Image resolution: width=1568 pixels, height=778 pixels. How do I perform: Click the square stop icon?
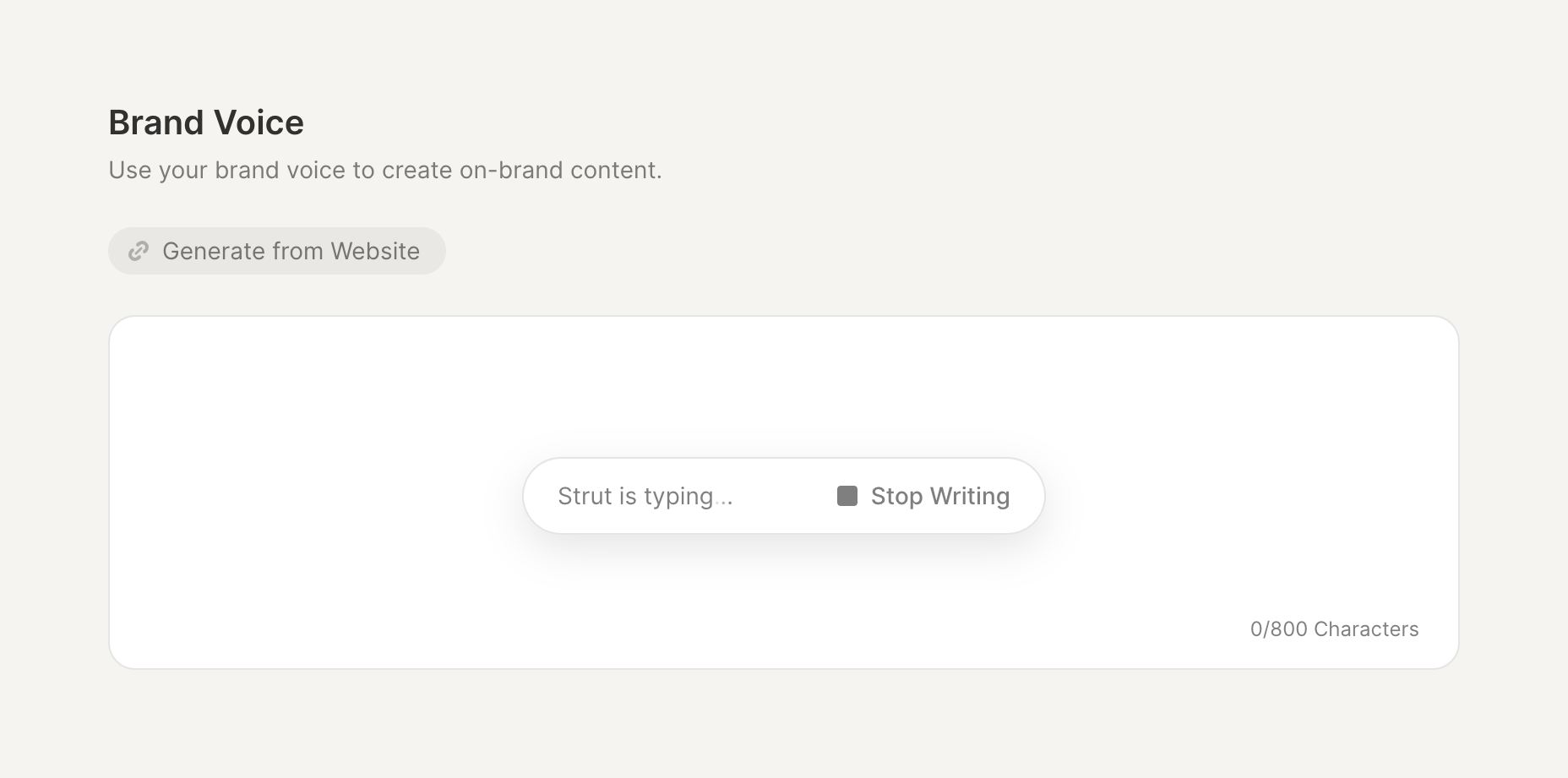(847, 496)
